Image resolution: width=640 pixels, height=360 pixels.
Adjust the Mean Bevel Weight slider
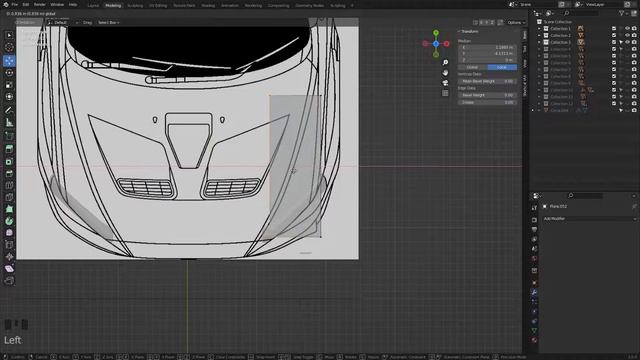(487, 81)
